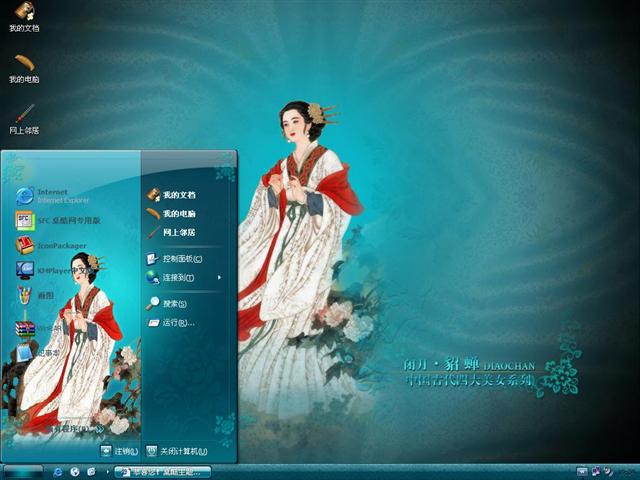Switch to the open window's taskbar button
Screen dimensions: 640x480
pos(163,472)
